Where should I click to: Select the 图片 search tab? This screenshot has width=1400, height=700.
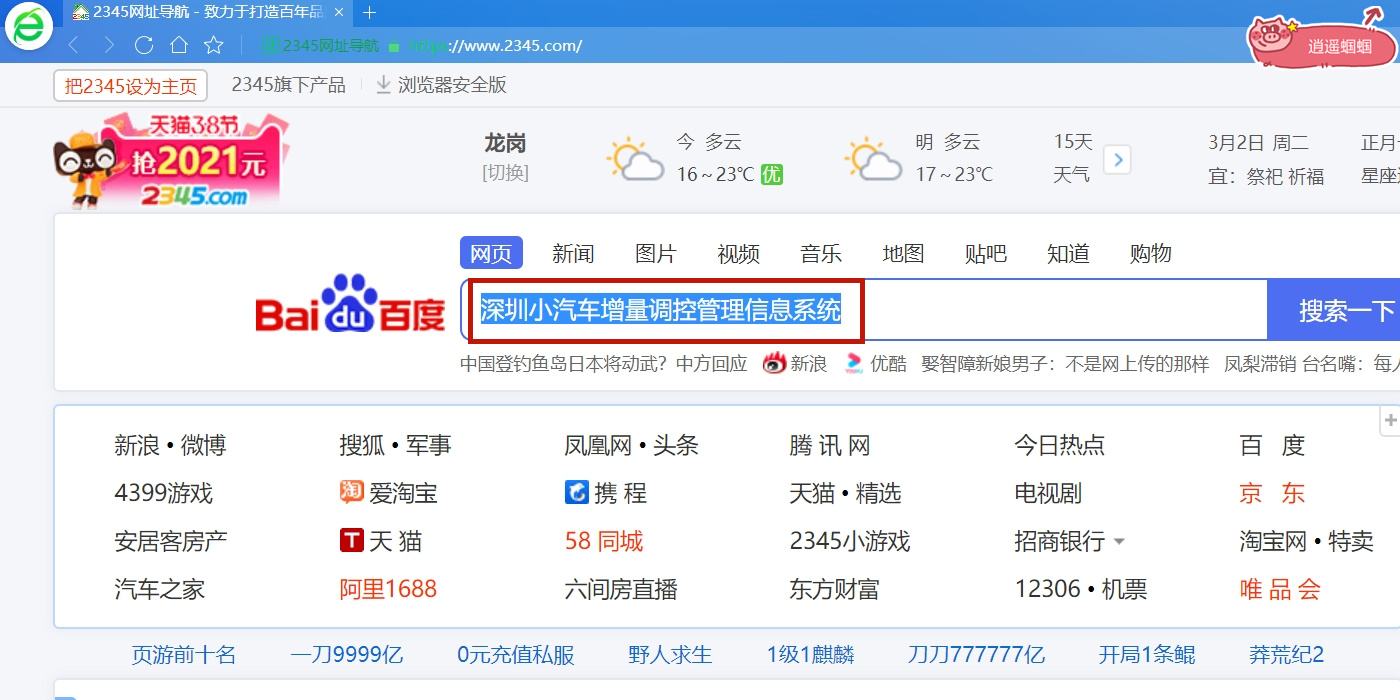pos(656,254)
